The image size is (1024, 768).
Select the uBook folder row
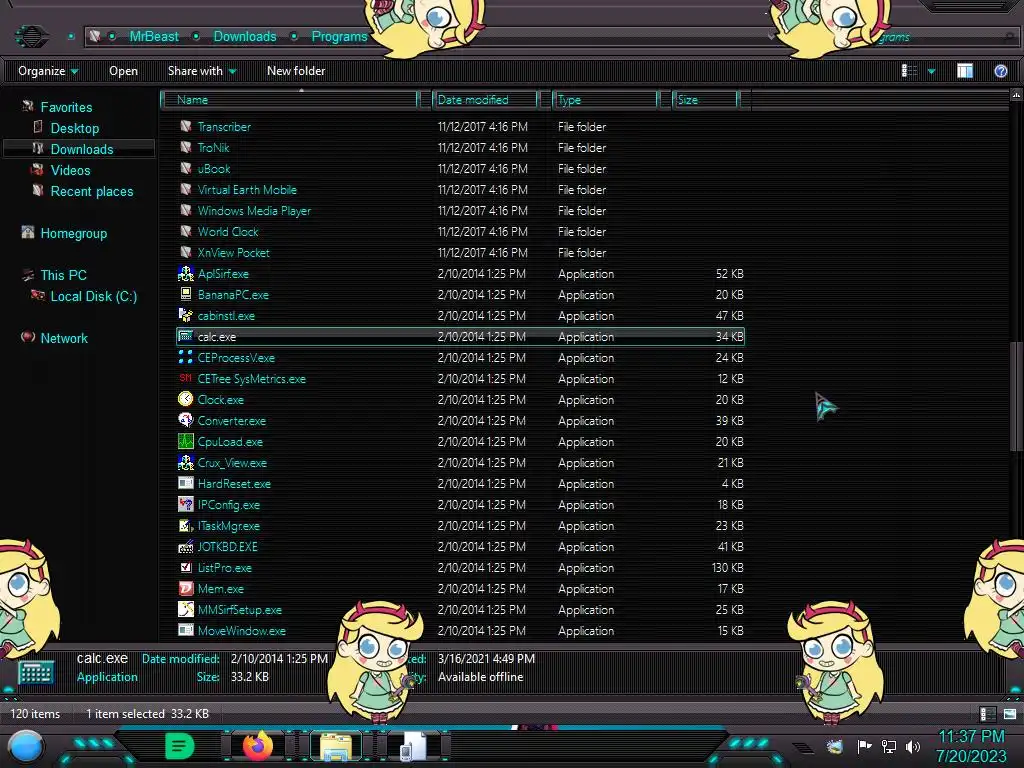[x=460, y=168]
